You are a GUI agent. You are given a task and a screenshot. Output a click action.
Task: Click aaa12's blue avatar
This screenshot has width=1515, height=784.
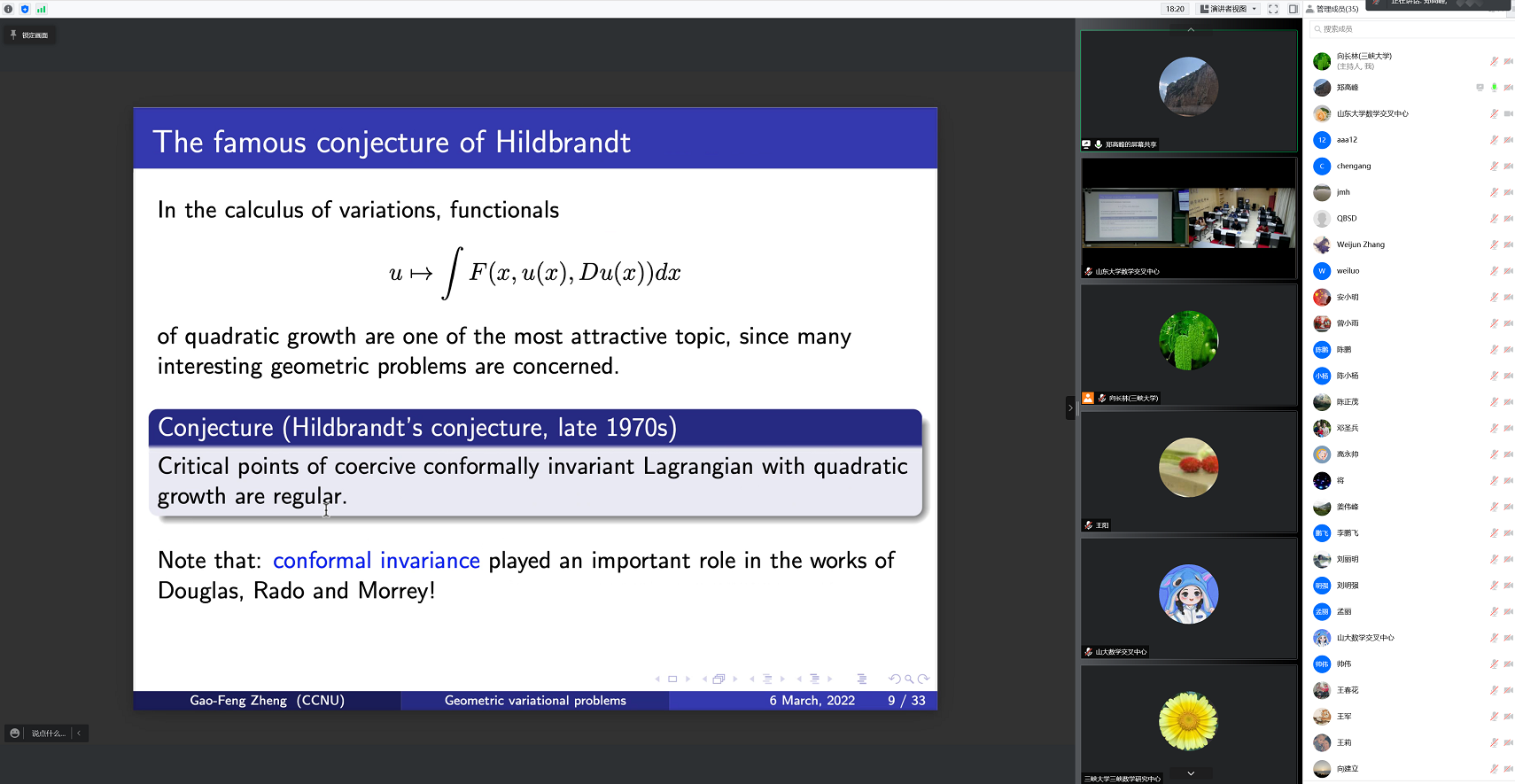1322,140
